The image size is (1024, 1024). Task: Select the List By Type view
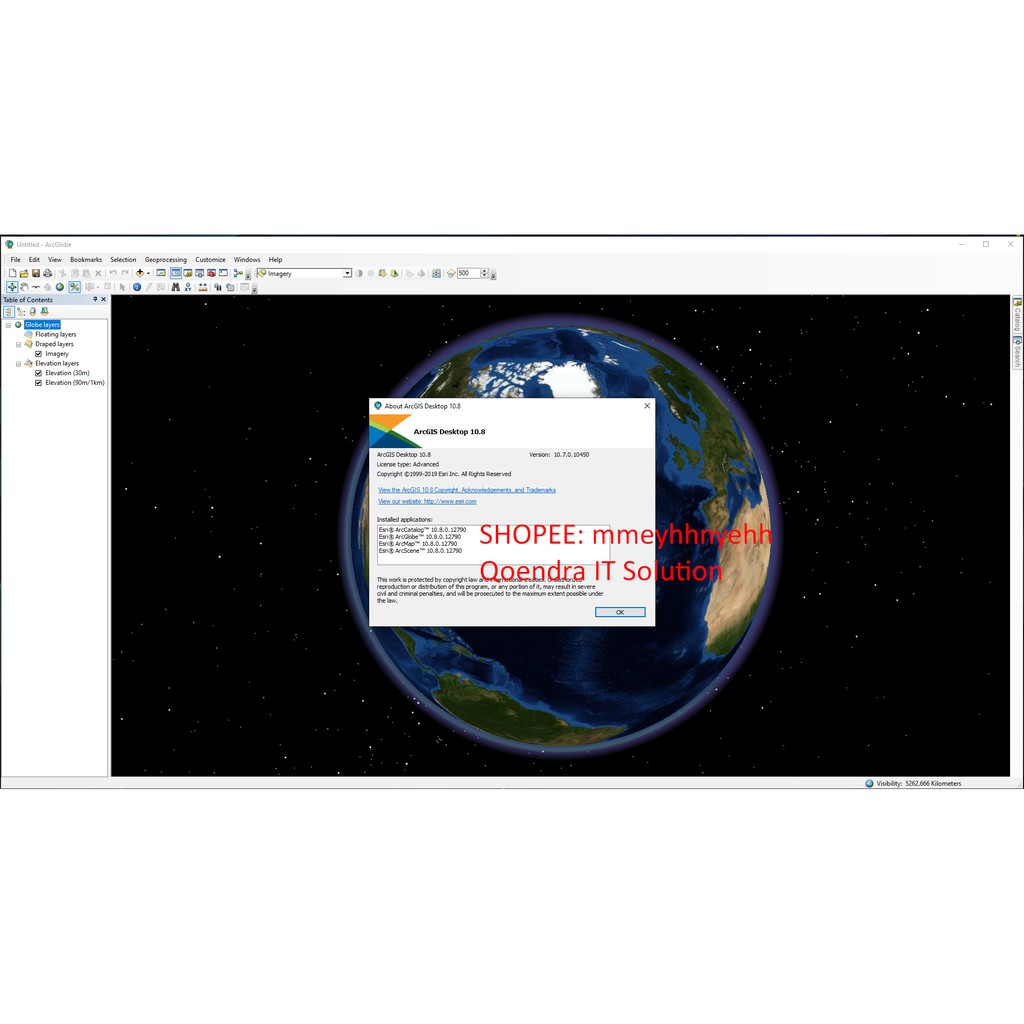(8, 312)
